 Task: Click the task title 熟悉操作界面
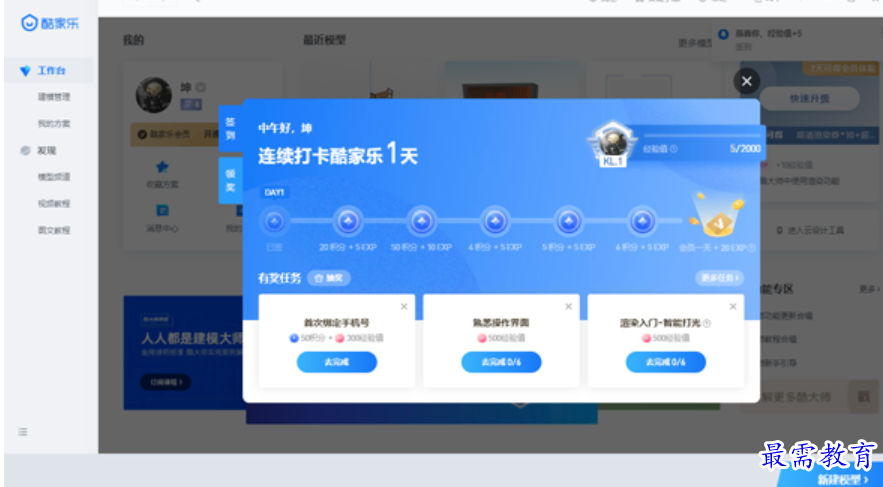(x=501, y=323)
